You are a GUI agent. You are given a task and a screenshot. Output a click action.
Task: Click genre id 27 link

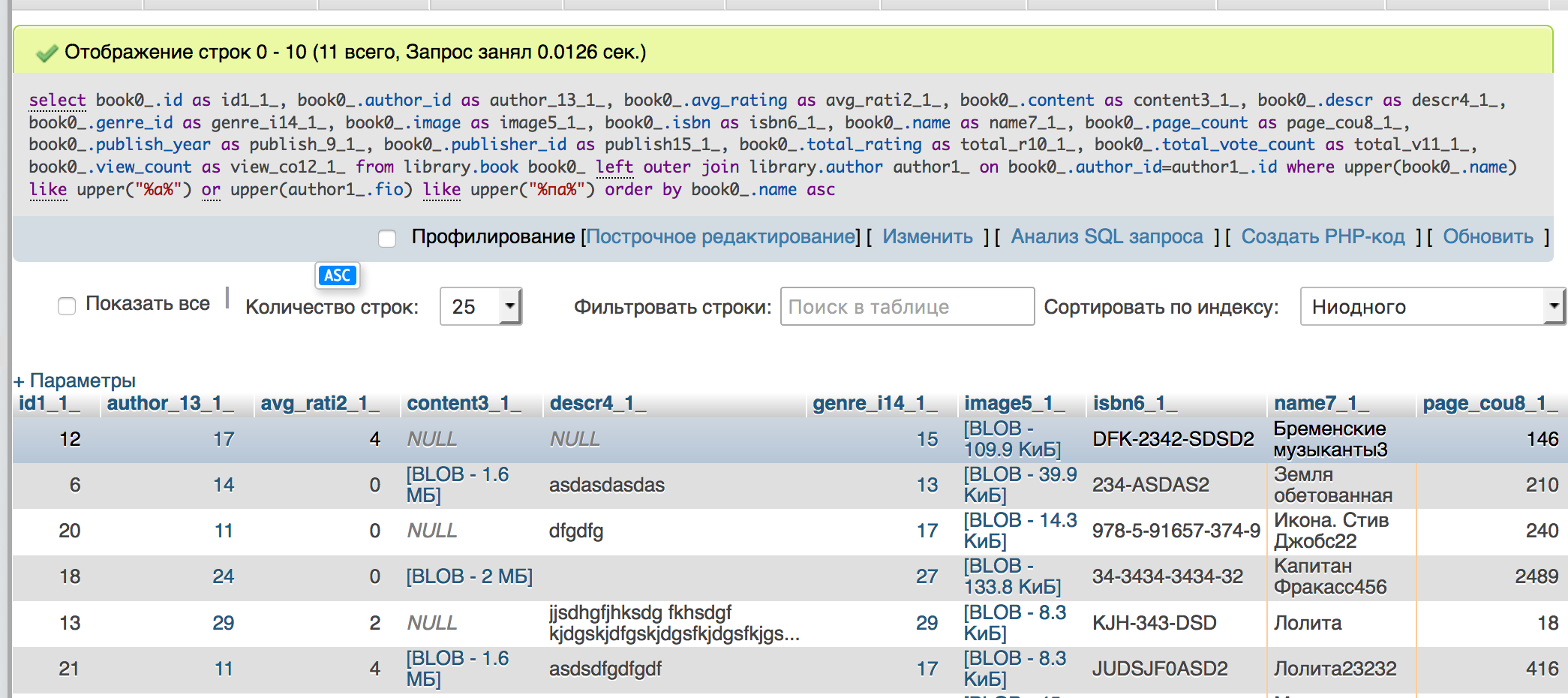tap(927, 576)
